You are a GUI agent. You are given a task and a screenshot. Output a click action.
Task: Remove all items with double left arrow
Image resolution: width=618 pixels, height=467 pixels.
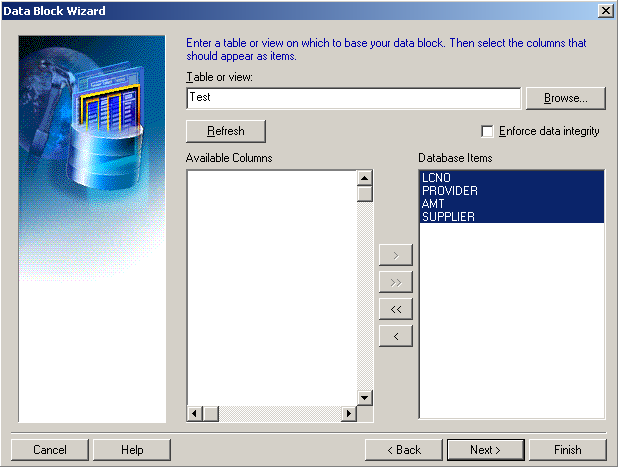[396, 309]
